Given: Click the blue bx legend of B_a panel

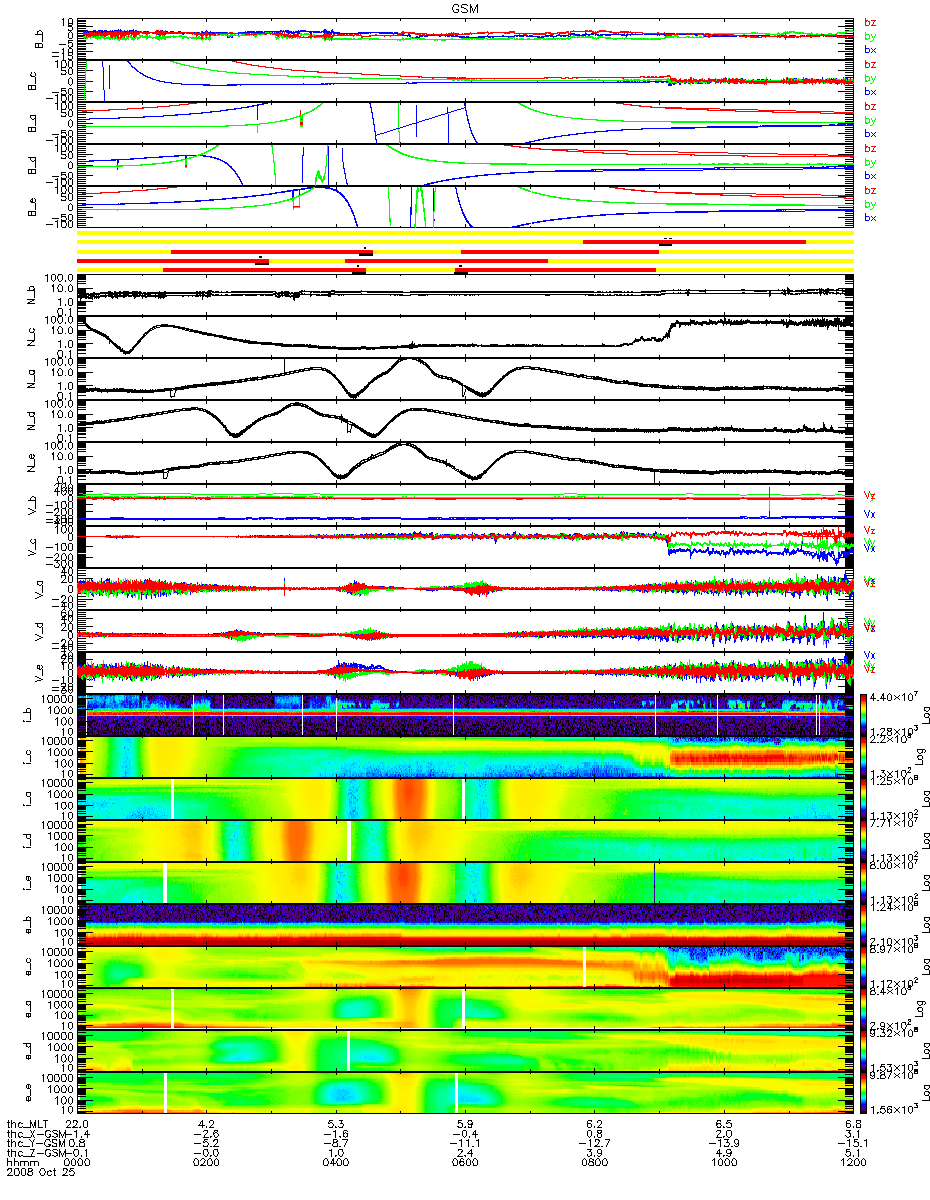Looking at the screenshot, I should 870,134.
